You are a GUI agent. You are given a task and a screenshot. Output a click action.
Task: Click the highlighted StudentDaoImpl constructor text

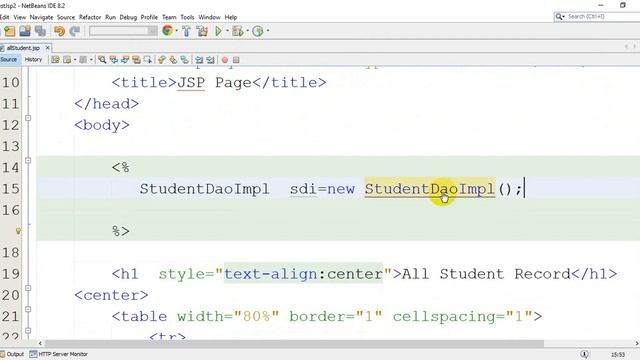430,189
